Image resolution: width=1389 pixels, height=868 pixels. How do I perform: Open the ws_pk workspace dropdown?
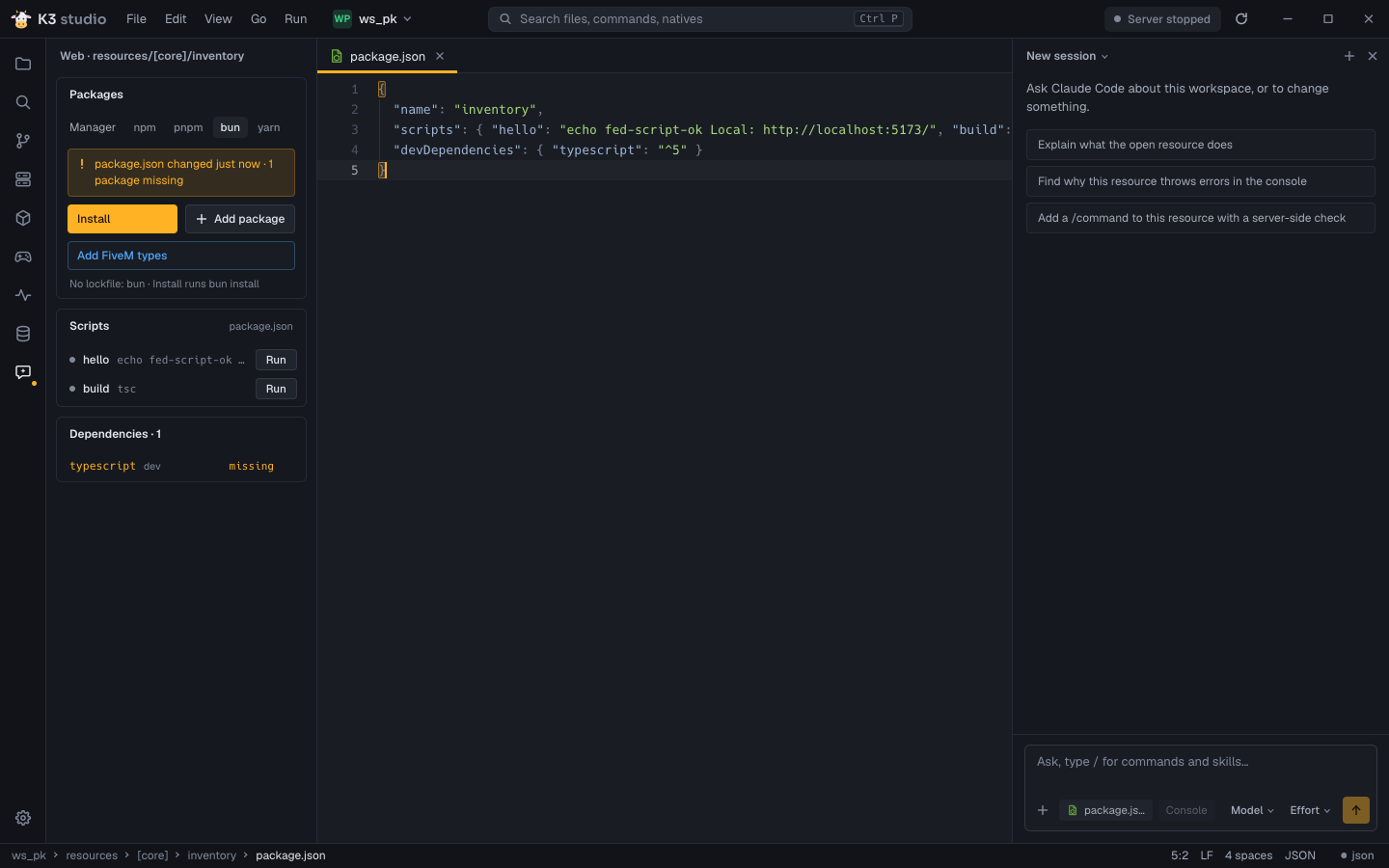[373, 18]
